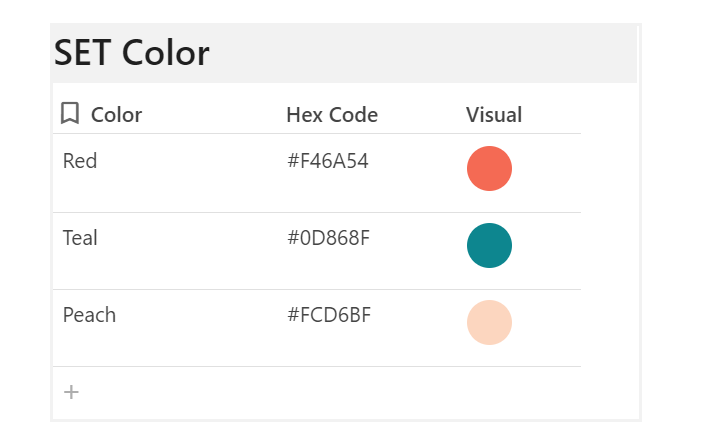Select the Peach color name cell
Viewport: 727px width, 435px height.
click(89, 315)
